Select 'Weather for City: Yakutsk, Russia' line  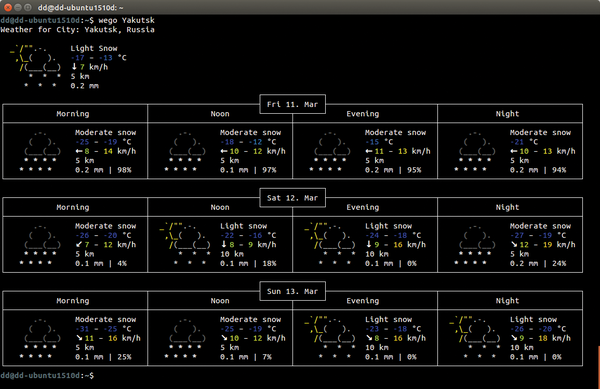(78, 30)
